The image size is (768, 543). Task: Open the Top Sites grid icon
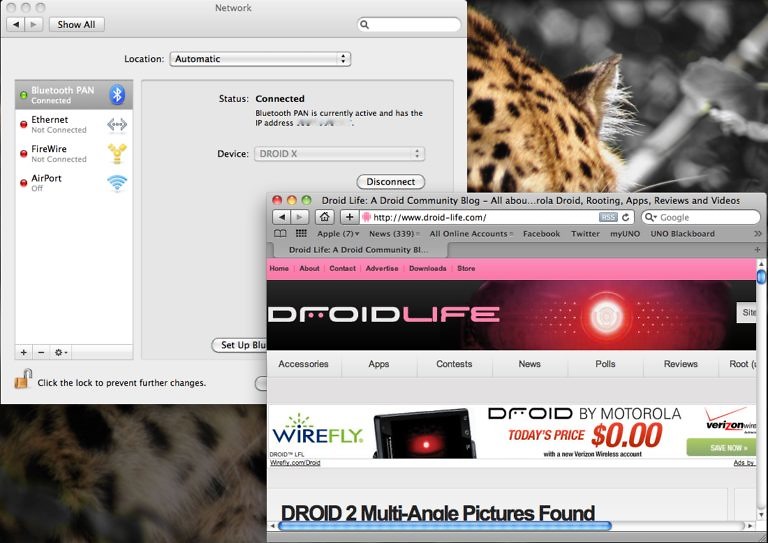301,234
